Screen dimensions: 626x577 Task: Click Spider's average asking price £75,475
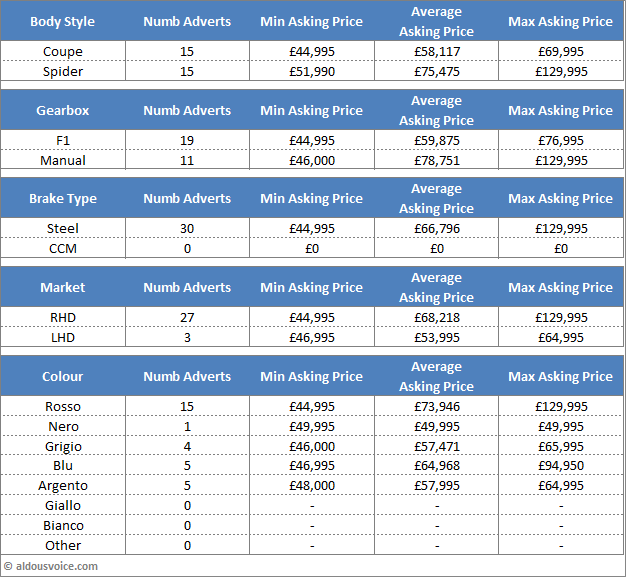click(436, 72)
